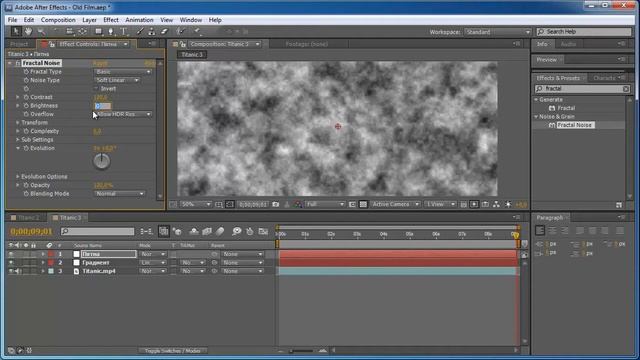Screen dimensions: 640x360
Task: Open the Active Camera dropdown
Action: click(395, 204)
